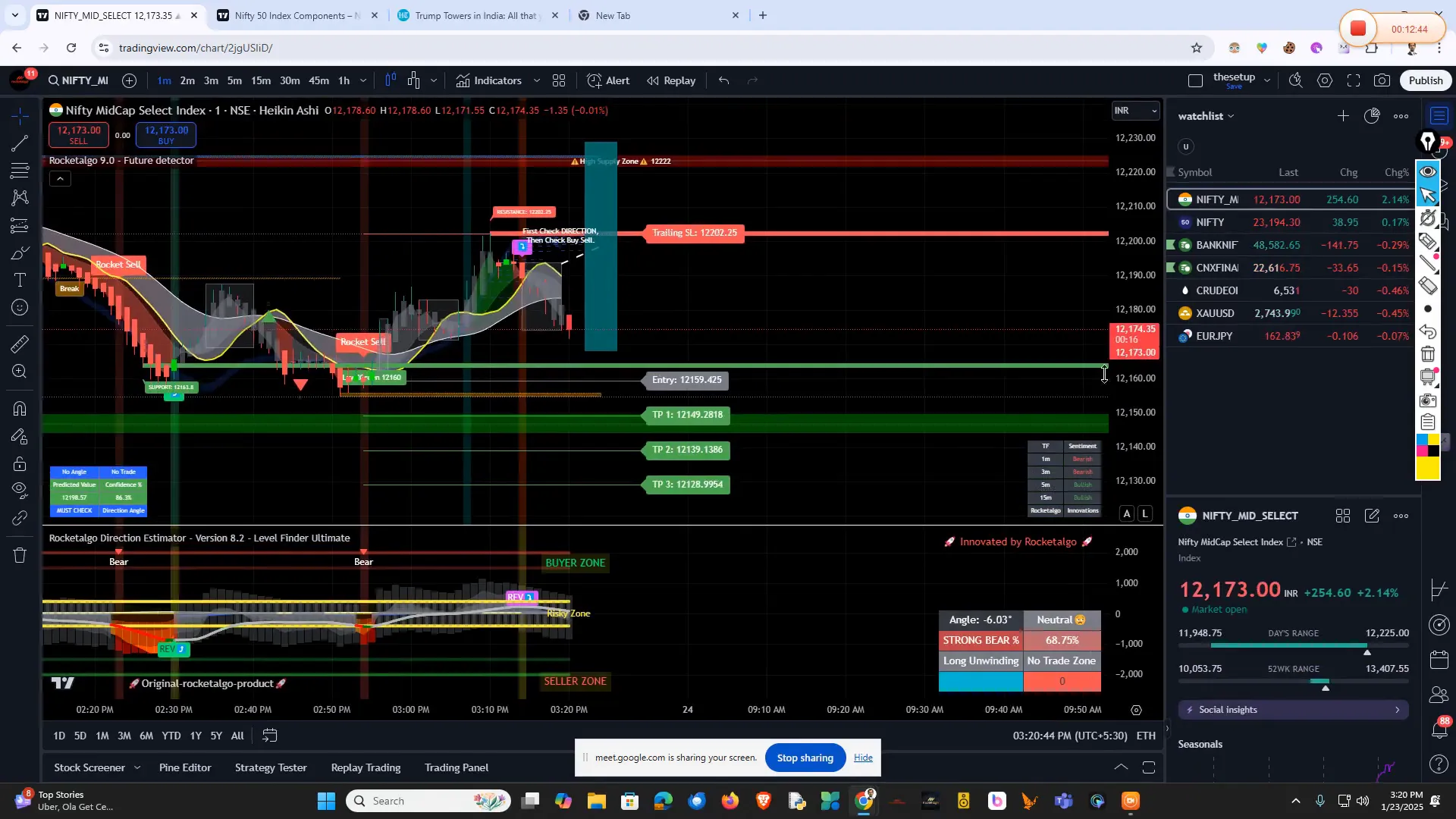
Task: Select the Text drawing tool
Action: click(19, 279)
